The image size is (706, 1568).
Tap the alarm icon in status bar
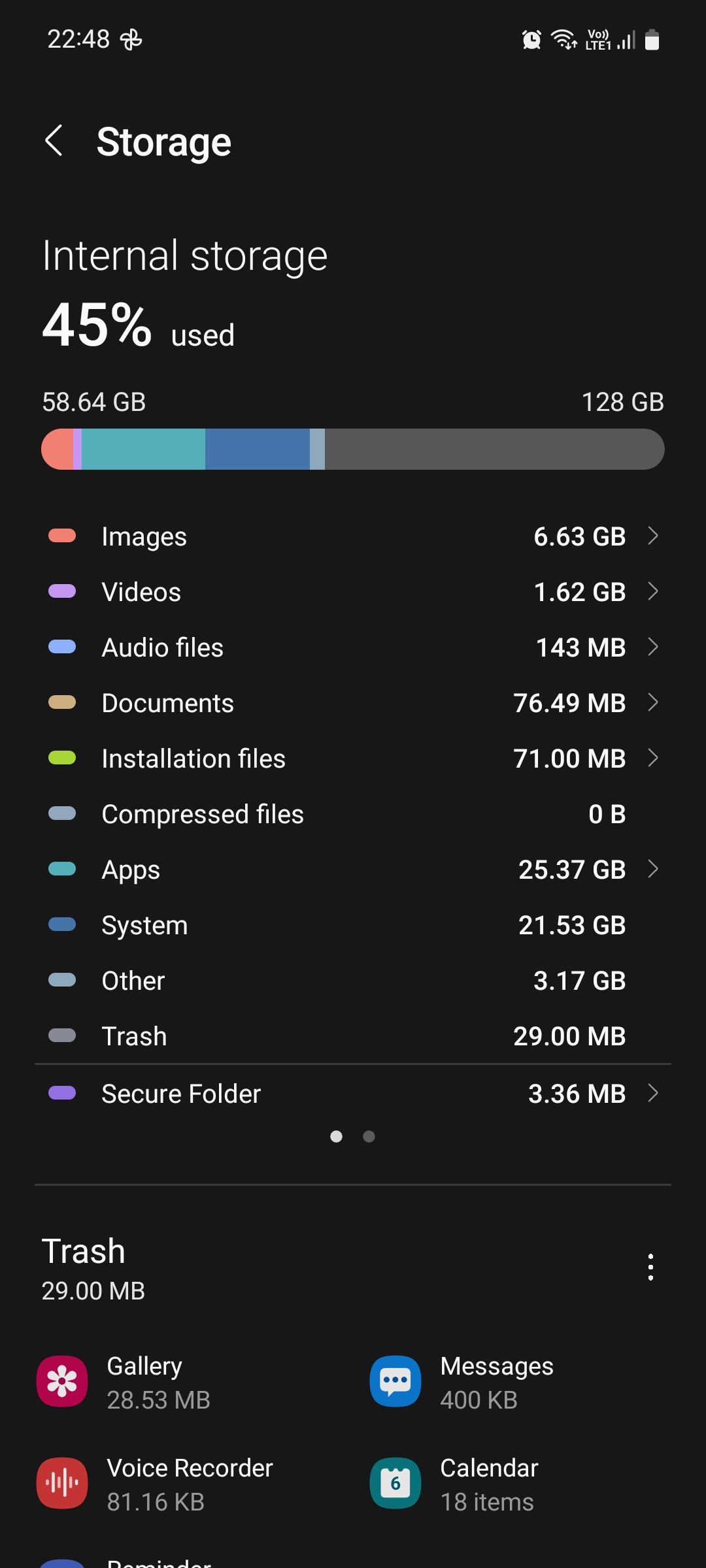531,40
